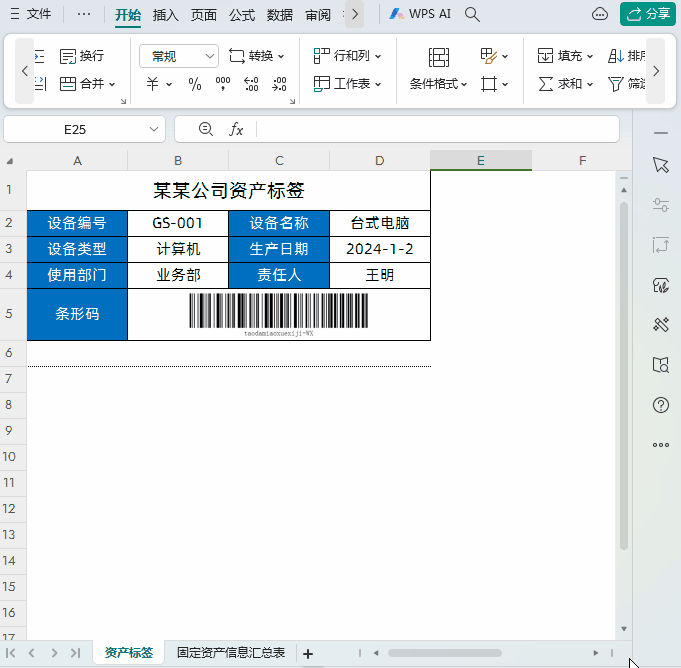Click the barcode image in row 5
681x668 pixels.
click(x=278, y=314)
